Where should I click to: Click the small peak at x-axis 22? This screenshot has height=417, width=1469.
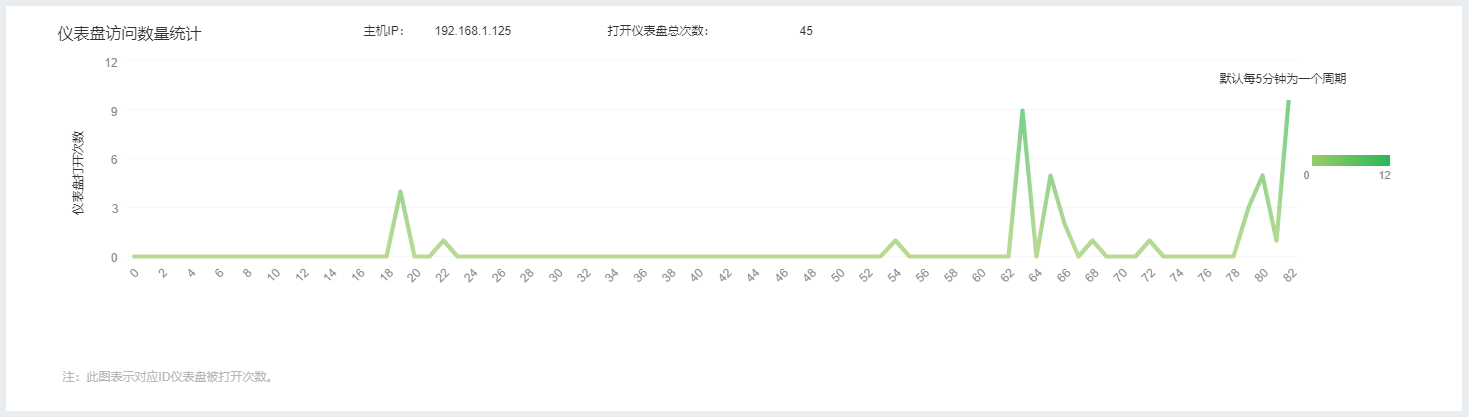tap(443, 241)
